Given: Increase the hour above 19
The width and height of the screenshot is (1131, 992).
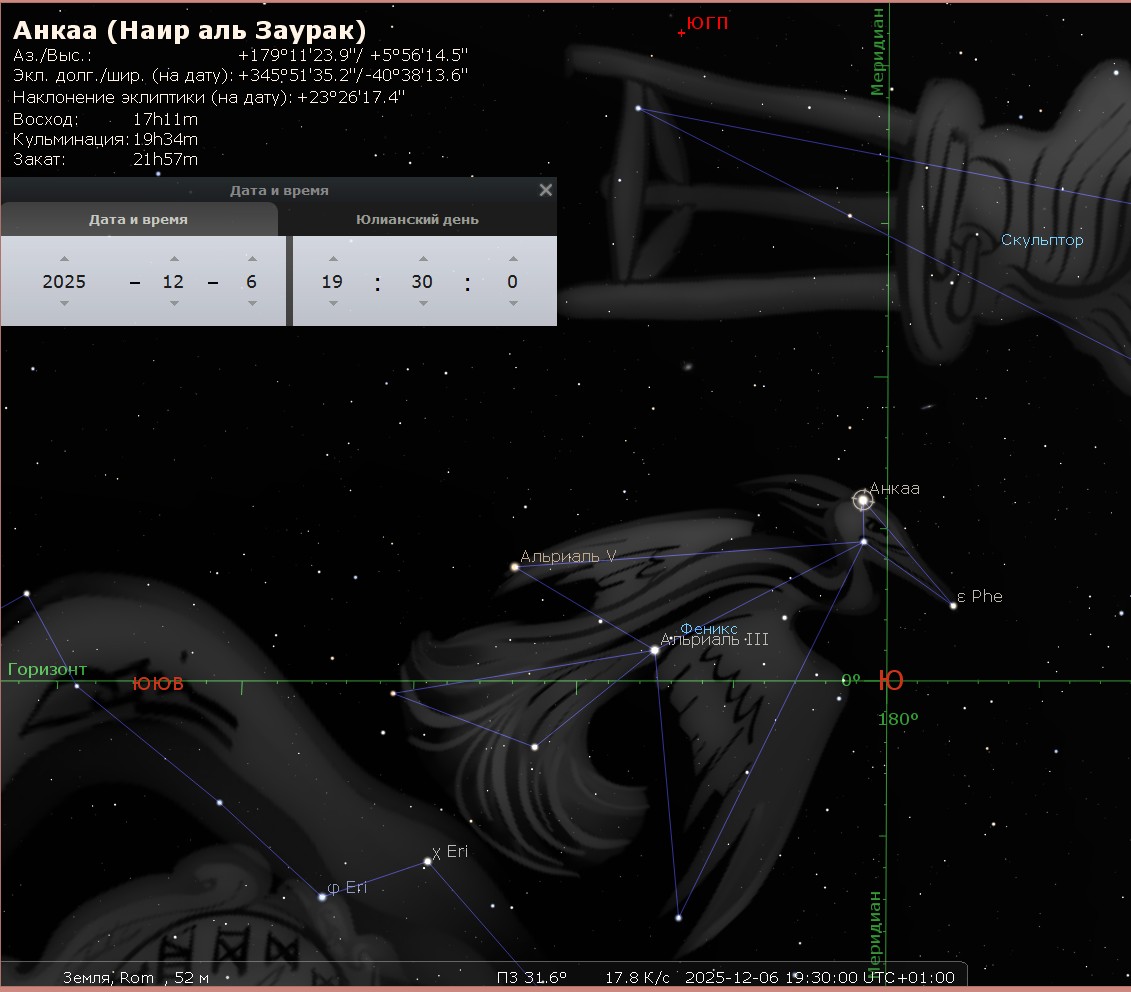Looking at the screenshot, I should point(332,259).
